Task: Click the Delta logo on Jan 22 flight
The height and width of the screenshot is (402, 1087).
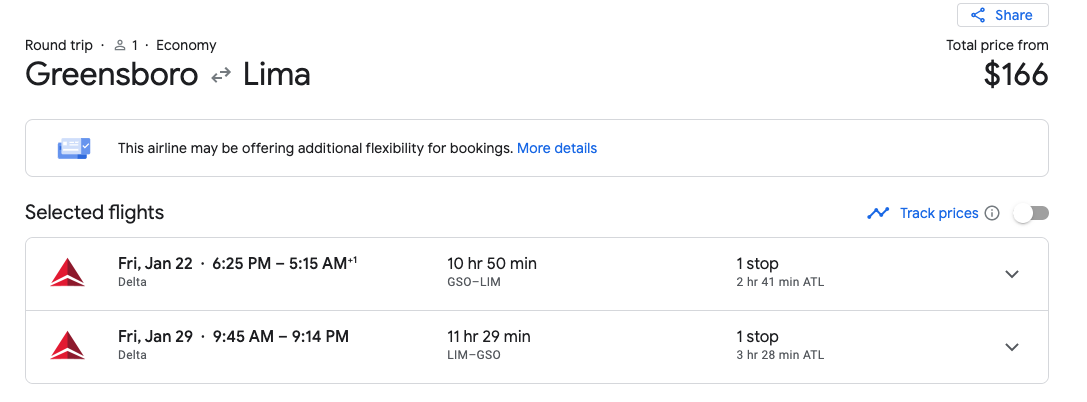Action: point(67,273)
